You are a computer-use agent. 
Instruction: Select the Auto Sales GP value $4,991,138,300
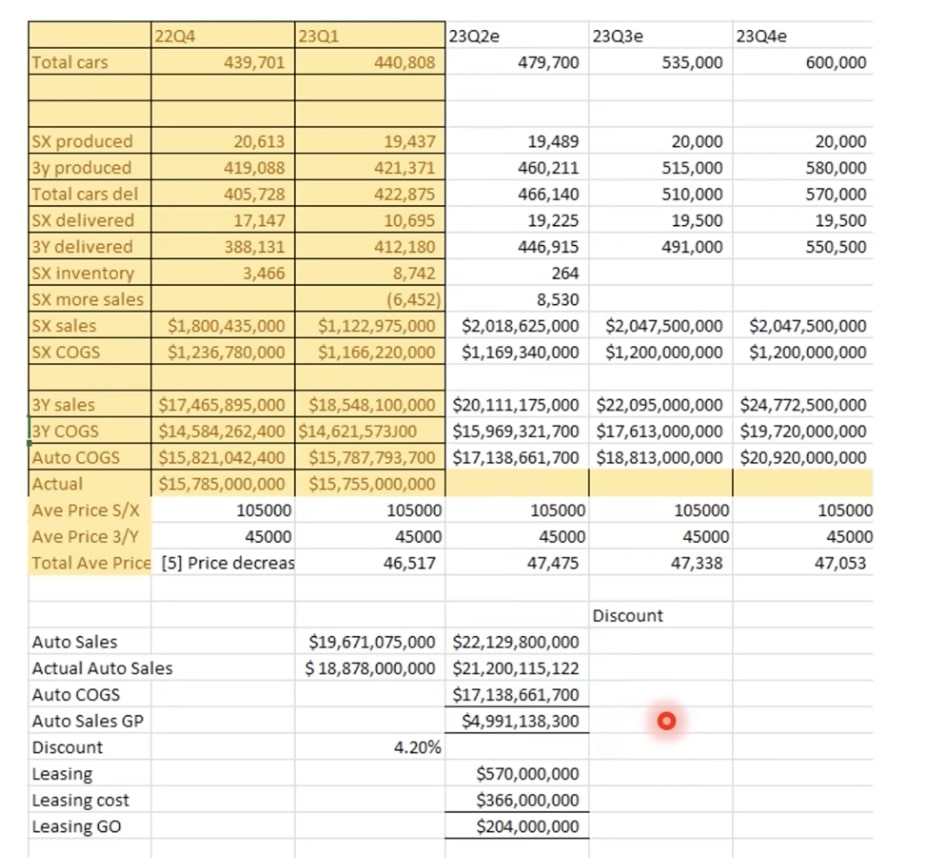pos(518,721)
